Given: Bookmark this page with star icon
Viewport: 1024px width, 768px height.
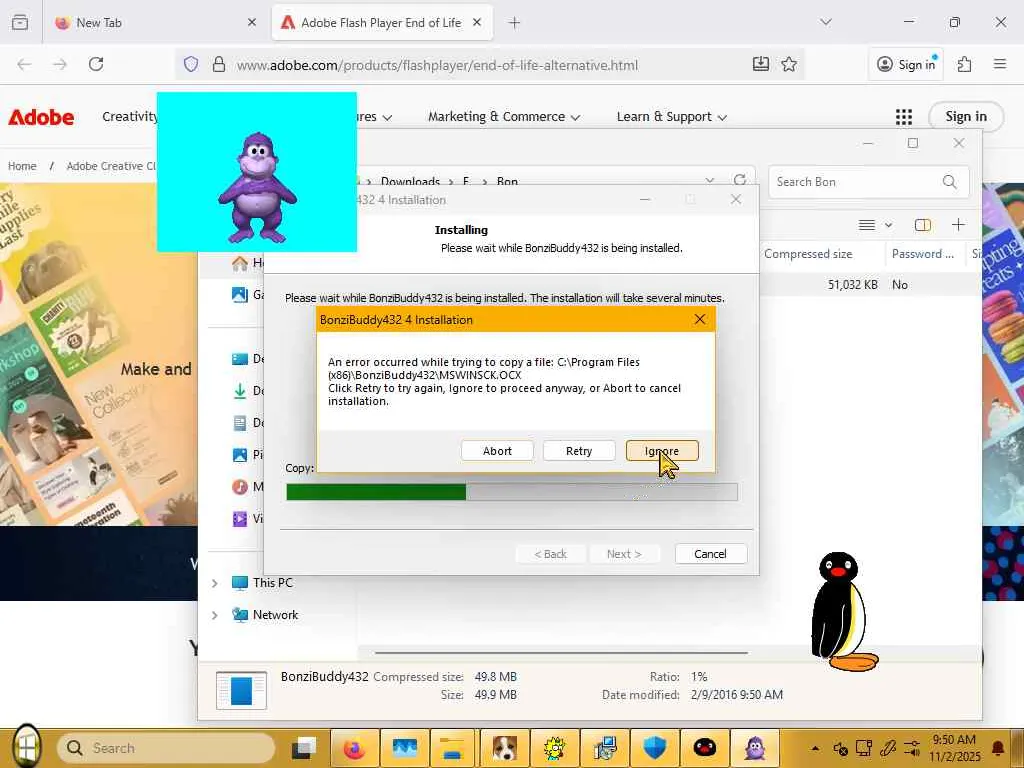Looking at the screenshot, I should coord(789,64).
